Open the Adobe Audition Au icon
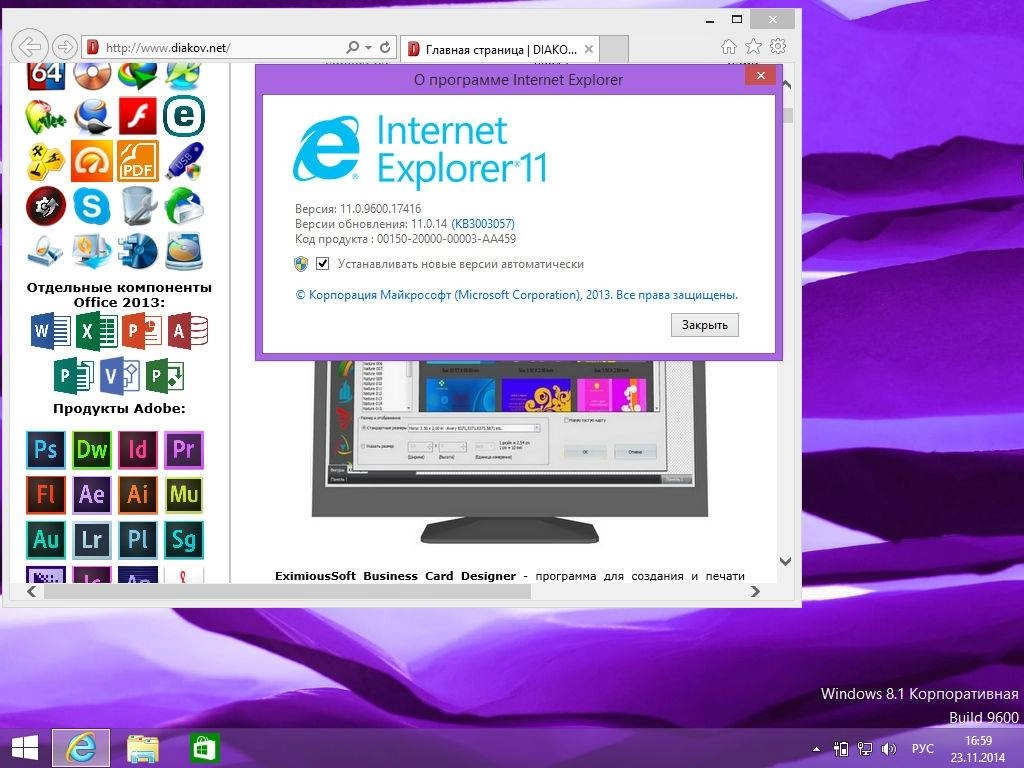This screenshot has height=768, width=1024. point(46,539)
